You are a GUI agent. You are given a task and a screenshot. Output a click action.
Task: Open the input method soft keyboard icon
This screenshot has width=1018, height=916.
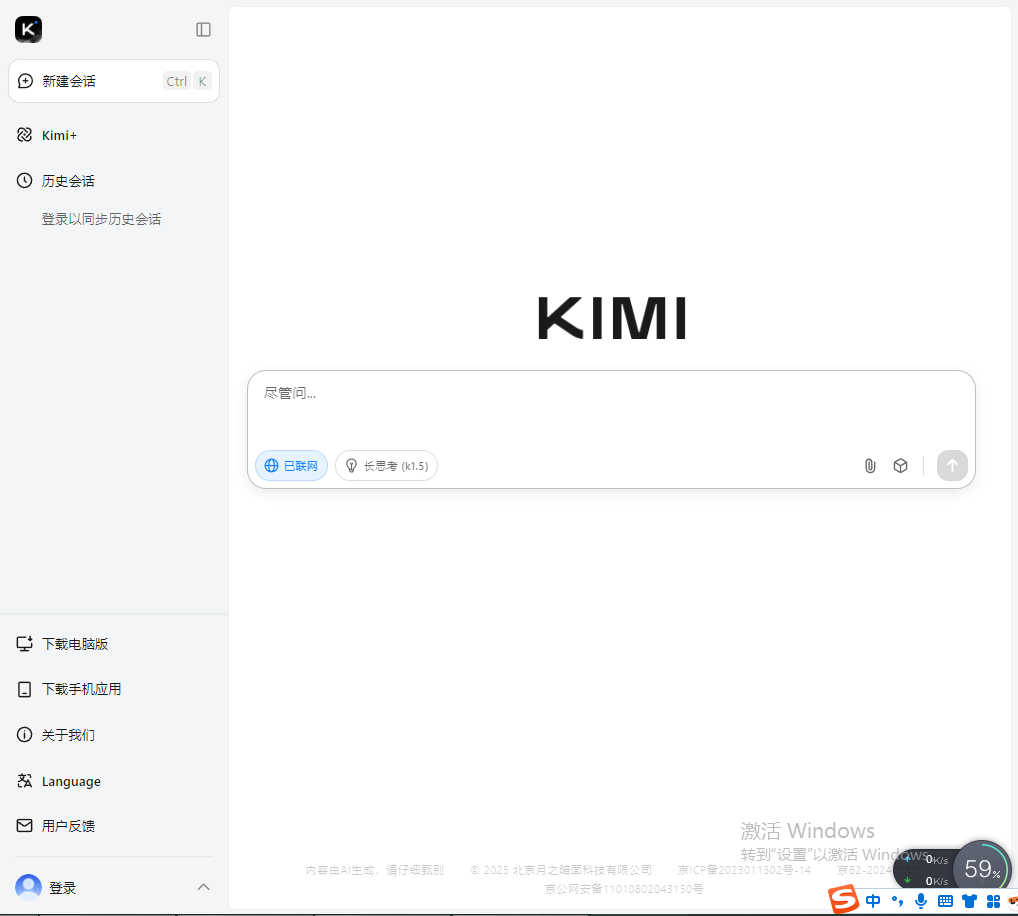pyautogui.click(x=945, y=901)
